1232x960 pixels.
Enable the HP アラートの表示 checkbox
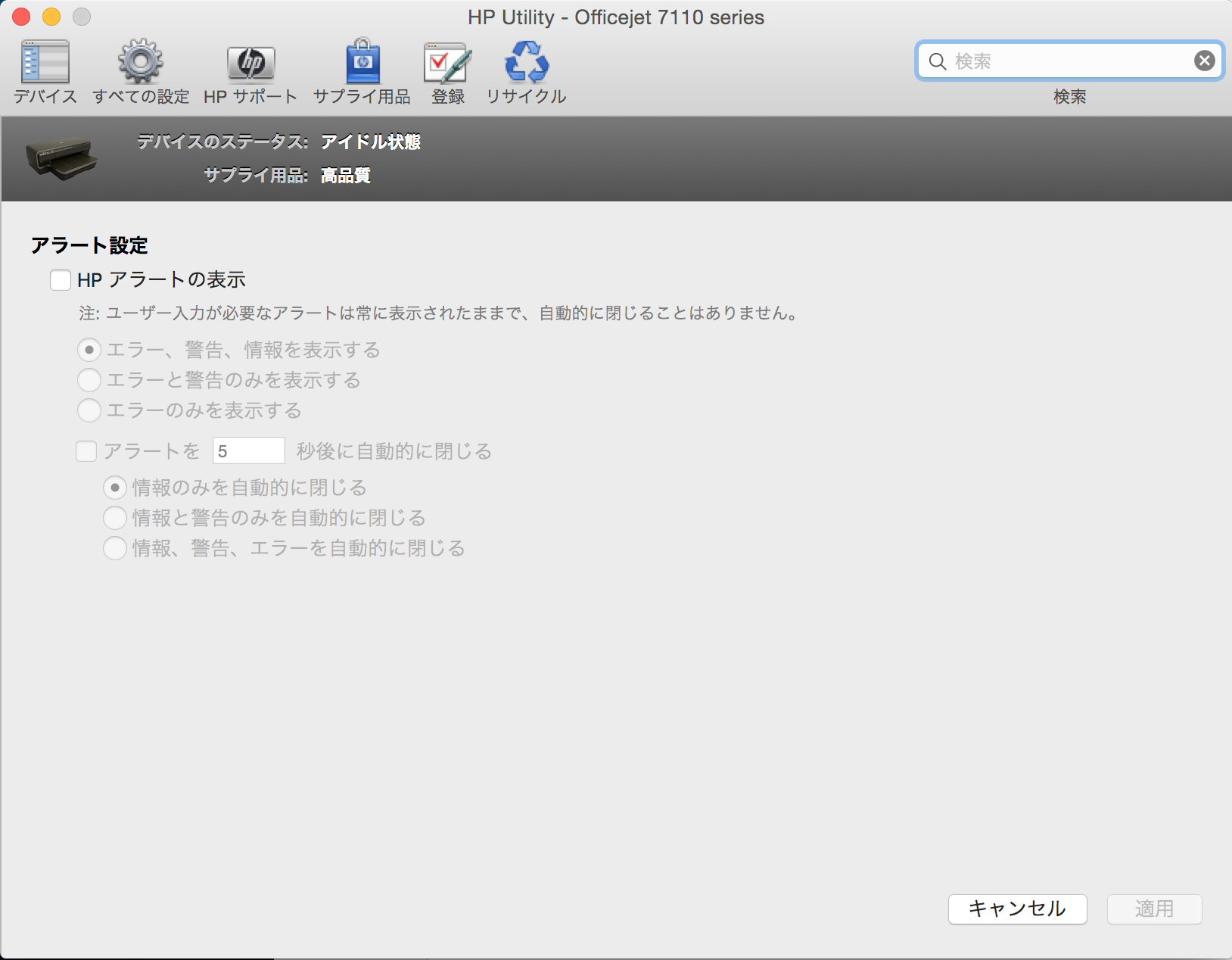tap(61, 280)
